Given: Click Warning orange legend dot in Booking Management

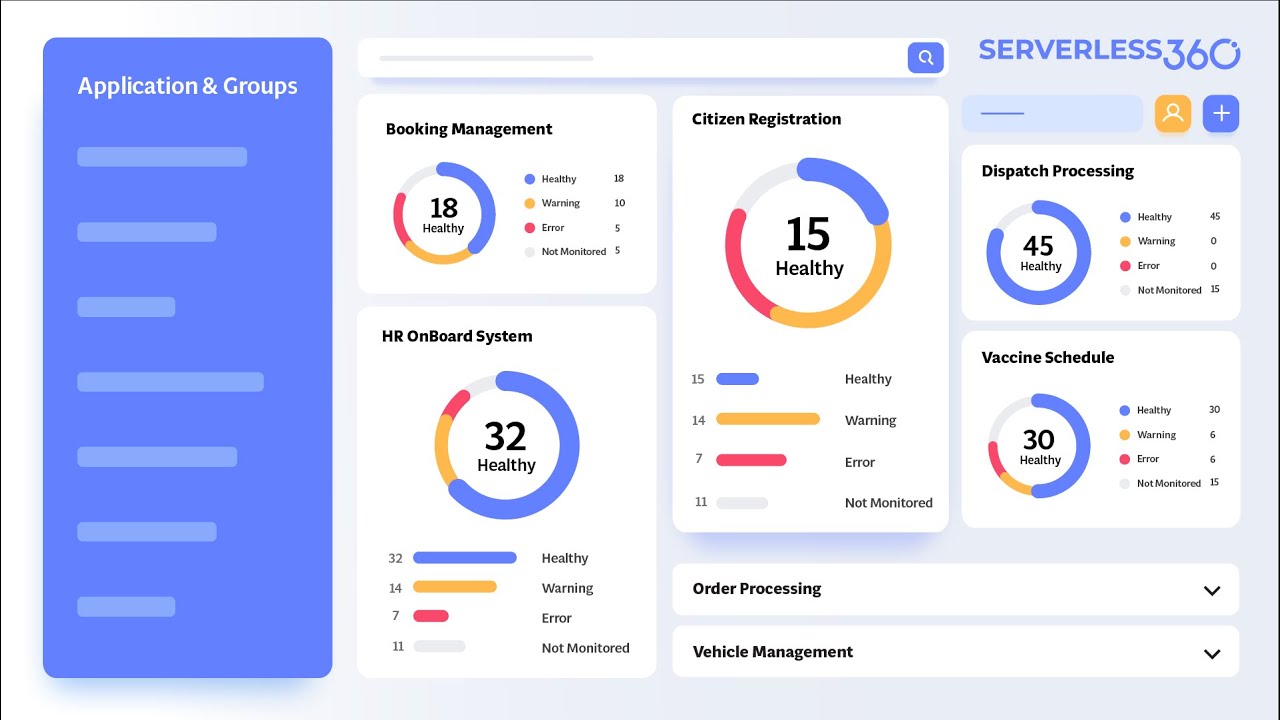Looking at the screenshot, I should tap(530, 203).
